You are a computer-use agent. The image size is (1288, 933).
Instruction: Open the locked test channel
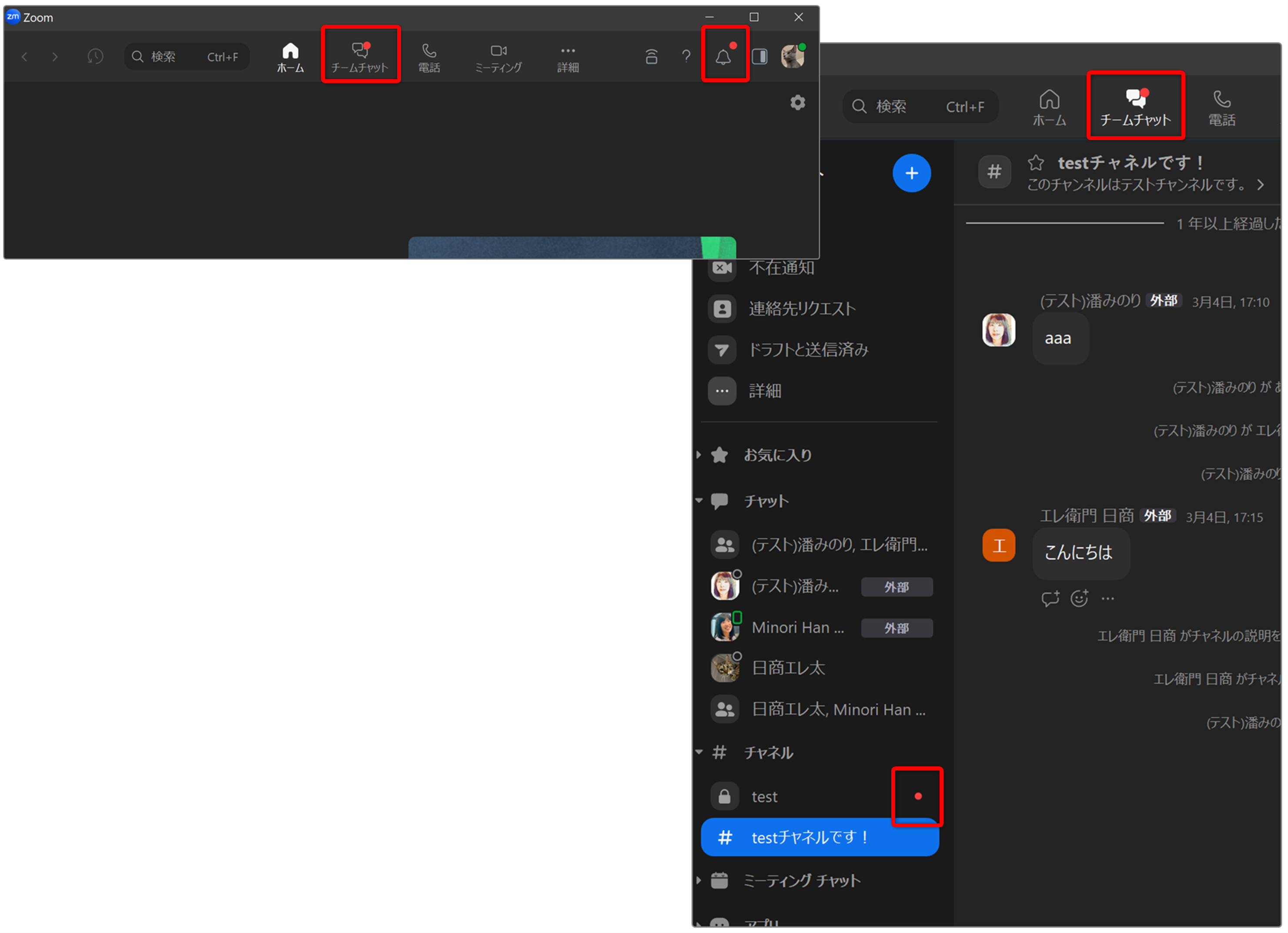(820, 797)
